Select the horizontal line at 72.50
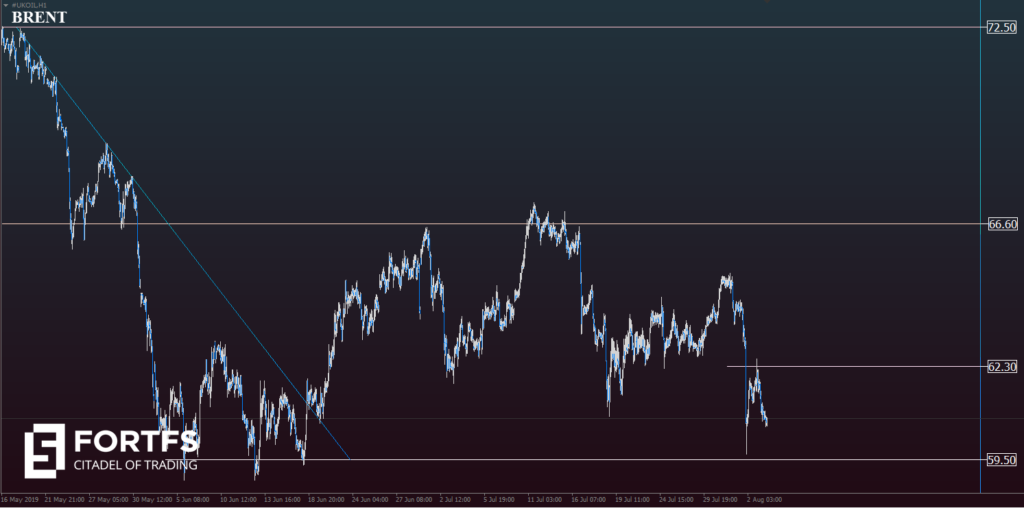Screen dimensions: 1024x508 coord(500,27)
